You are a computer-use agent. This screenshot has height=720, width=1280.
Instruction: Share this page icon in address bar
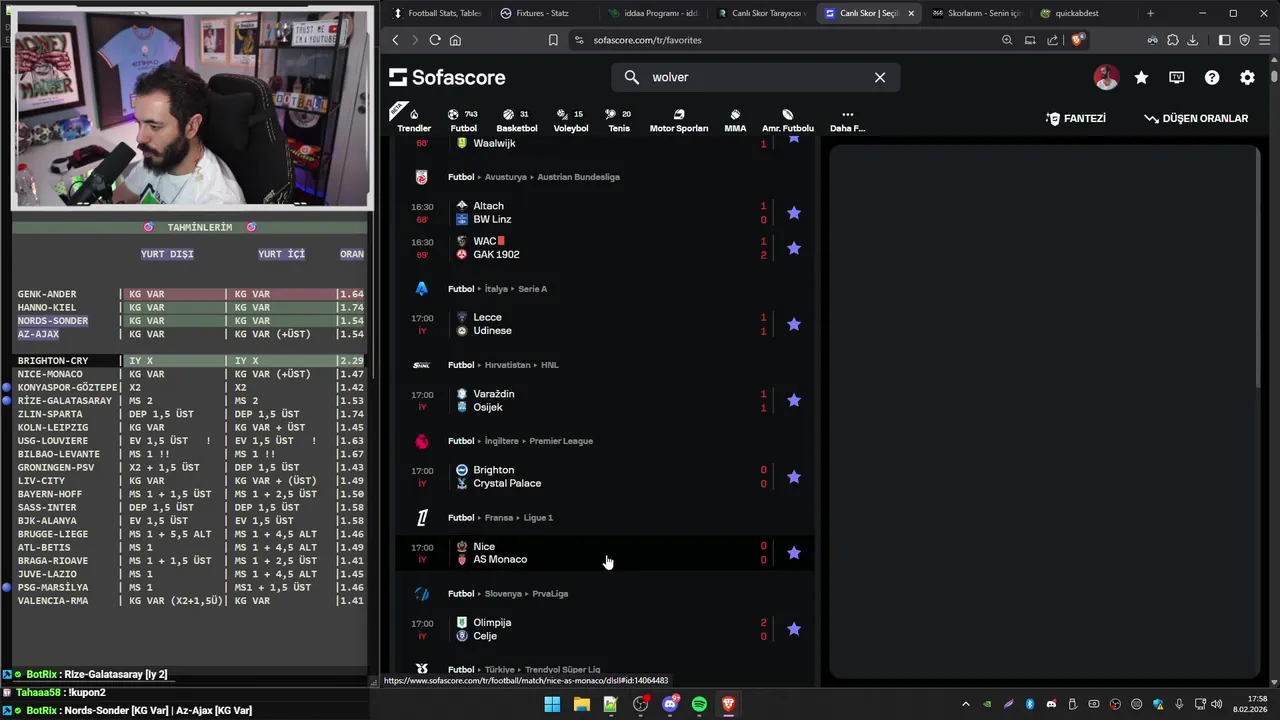tap(1053, 40)
